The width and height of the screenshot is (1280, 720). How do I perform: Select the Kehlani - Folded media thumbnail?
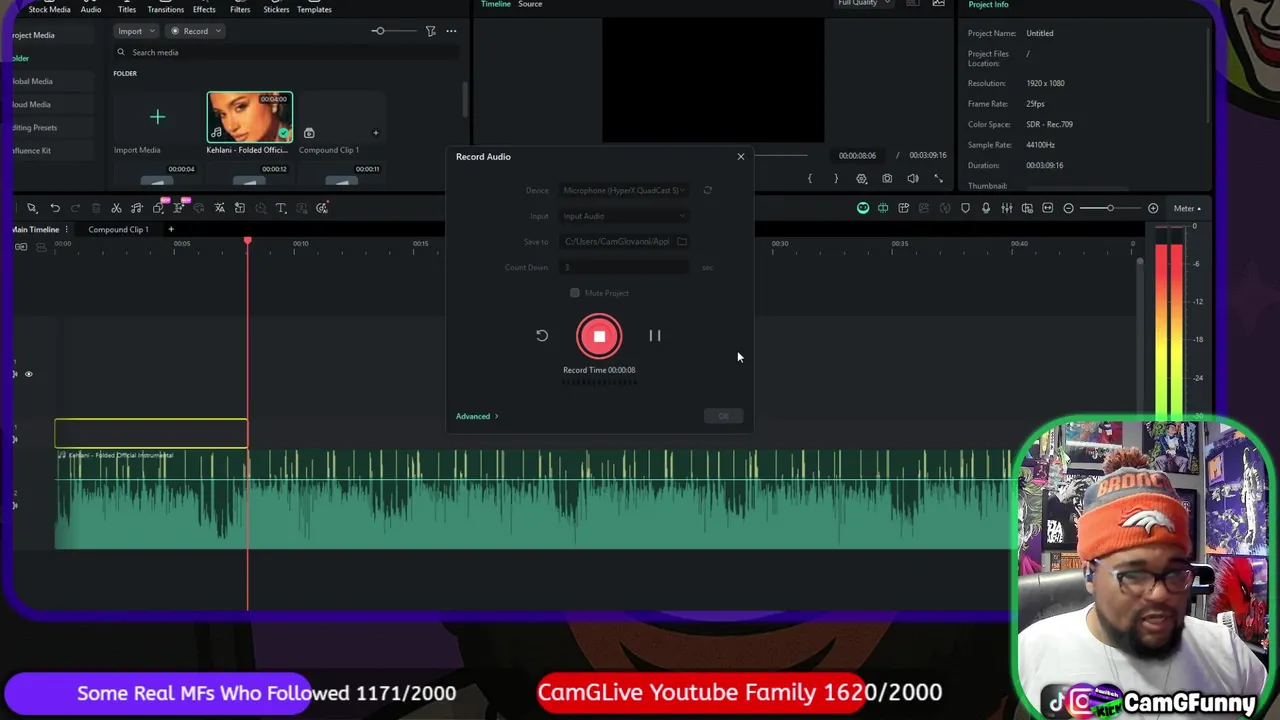[250, 118]
